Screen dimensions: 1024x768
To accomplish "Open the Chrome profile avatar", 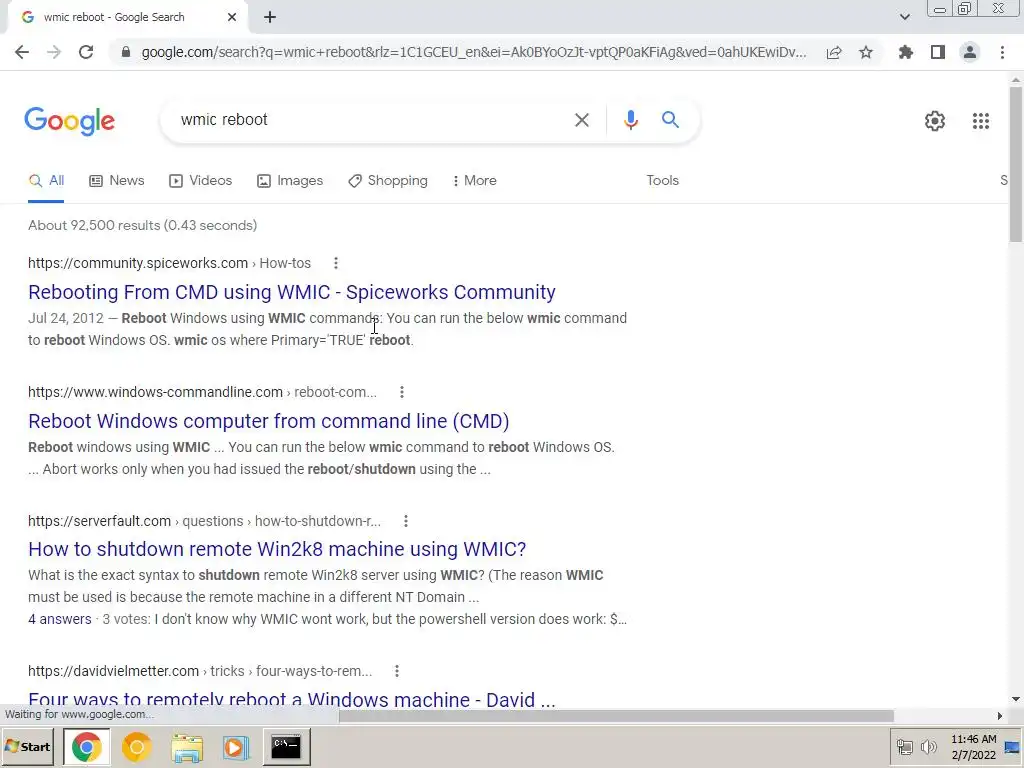I will point(970,52).
